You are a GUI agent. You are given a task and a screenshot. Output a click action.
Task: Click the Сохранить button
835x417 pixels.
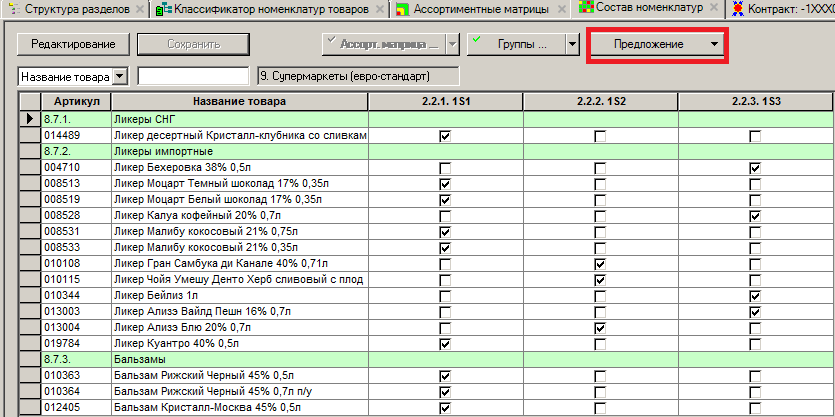pyautogui.click(x=193, y=44)
